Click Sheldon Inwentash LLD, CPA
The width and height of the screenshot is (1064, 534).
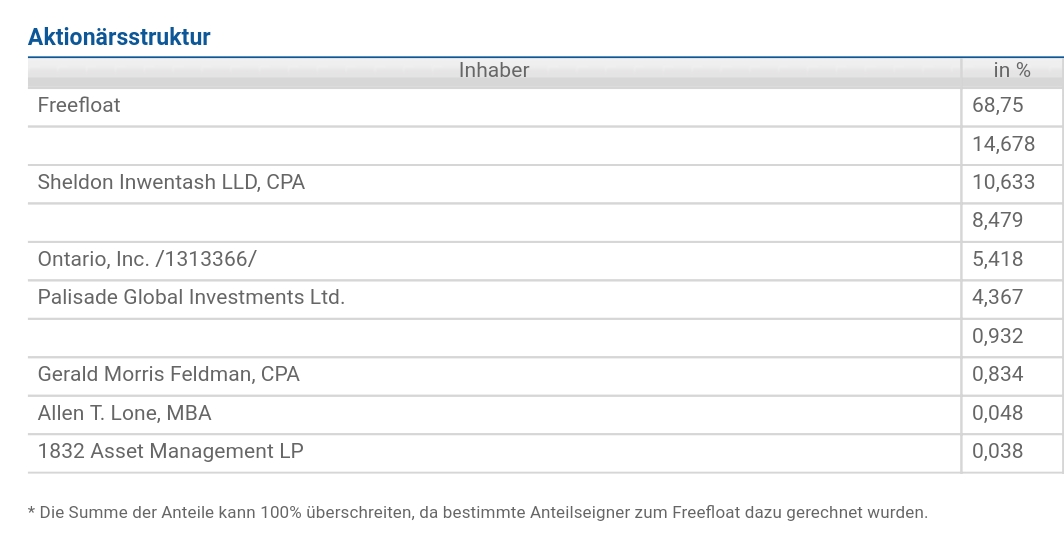point(171,182)
